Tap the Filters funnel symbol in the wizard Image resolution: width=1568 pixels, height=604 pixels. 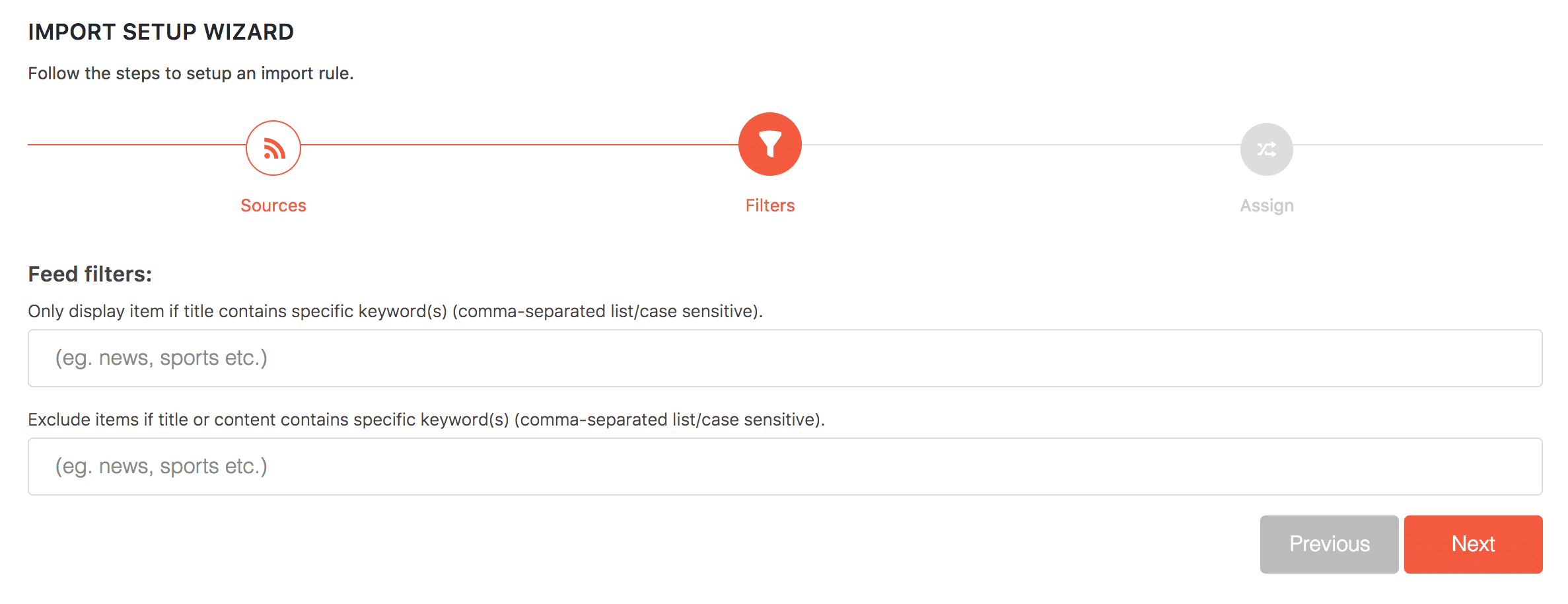coord(769,143)
